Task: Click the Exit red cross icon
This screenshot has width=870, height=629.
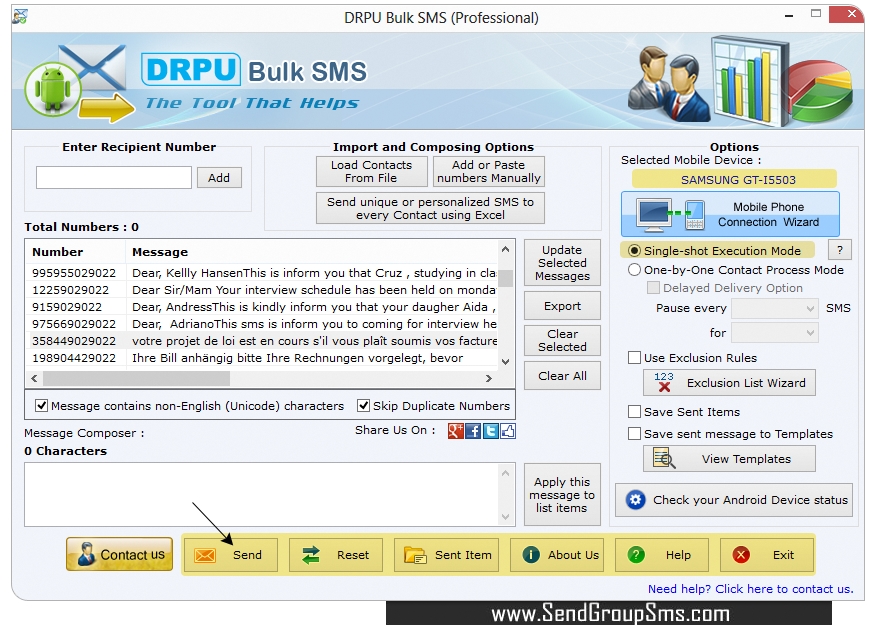Action: (x=741, y=555)
